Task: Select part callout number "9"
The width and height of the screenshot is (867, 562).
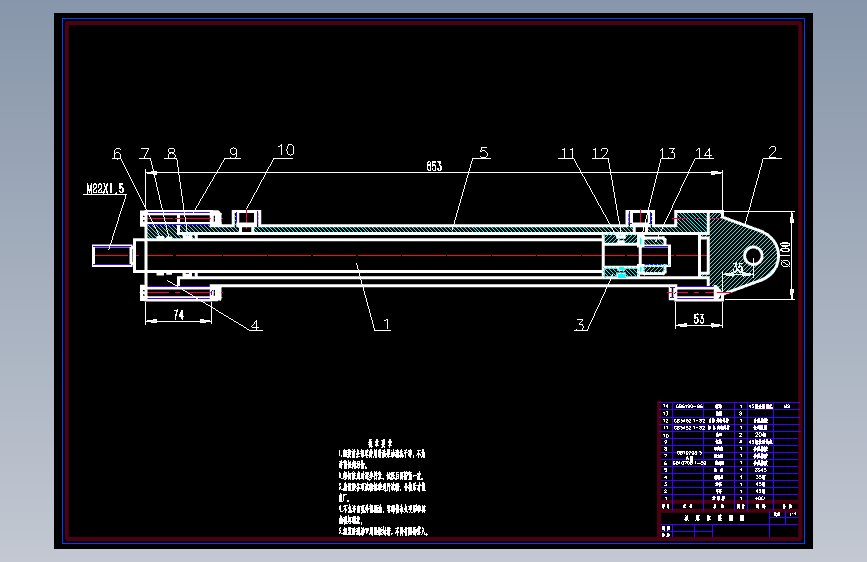Action: (234, 153)
